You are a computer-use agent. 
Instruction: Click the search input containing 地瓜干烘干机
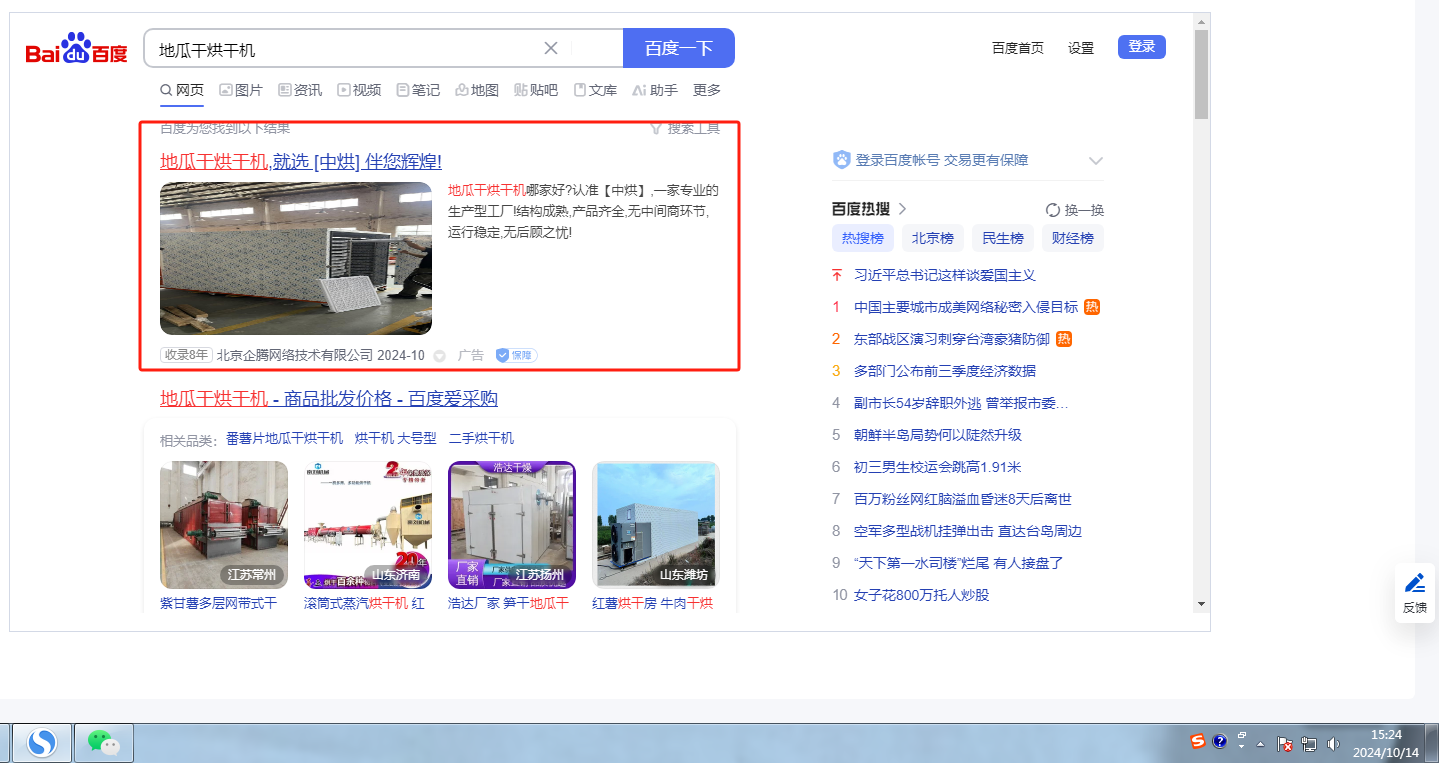pyautogui.click(x=340, y=49)
